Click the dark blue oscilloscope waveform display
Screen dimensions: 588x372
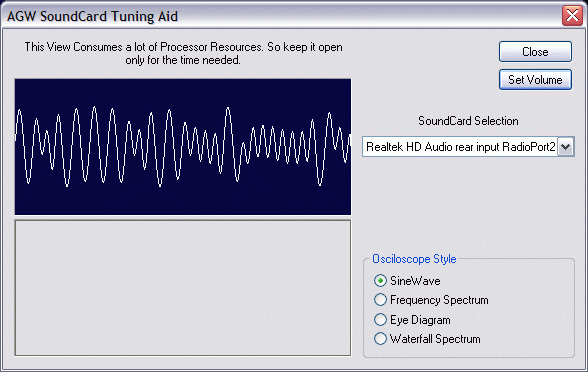[x=183, y=147]
